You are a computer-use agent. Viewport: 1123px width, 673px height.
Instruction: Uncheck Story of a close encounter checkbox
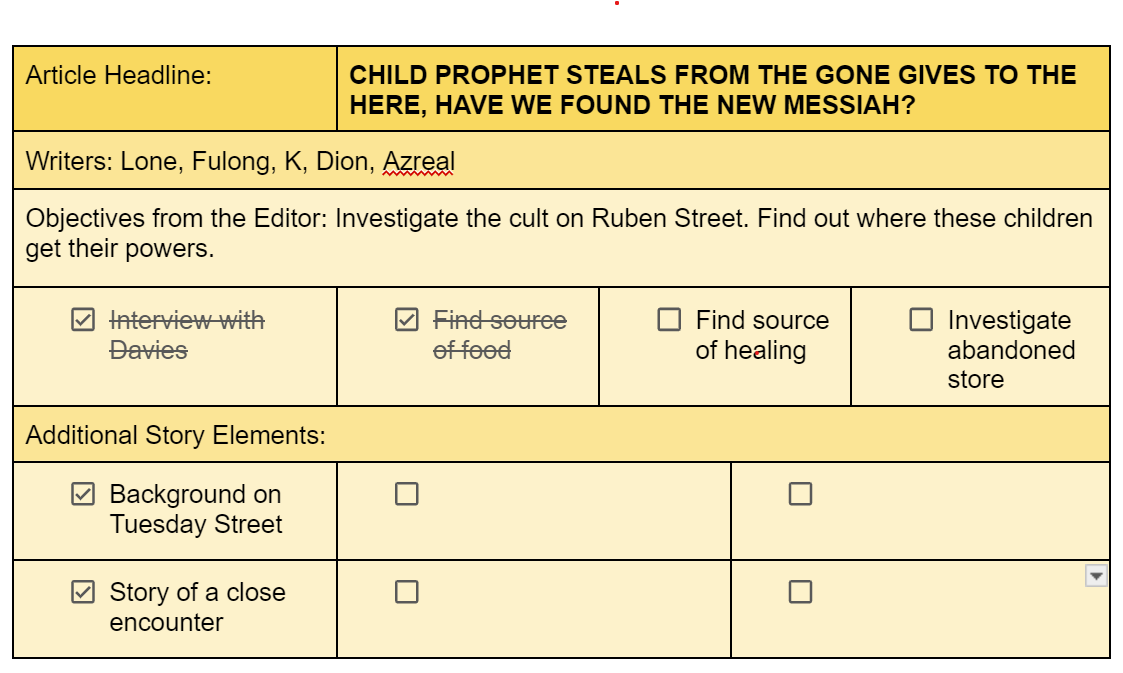point(83,591)
